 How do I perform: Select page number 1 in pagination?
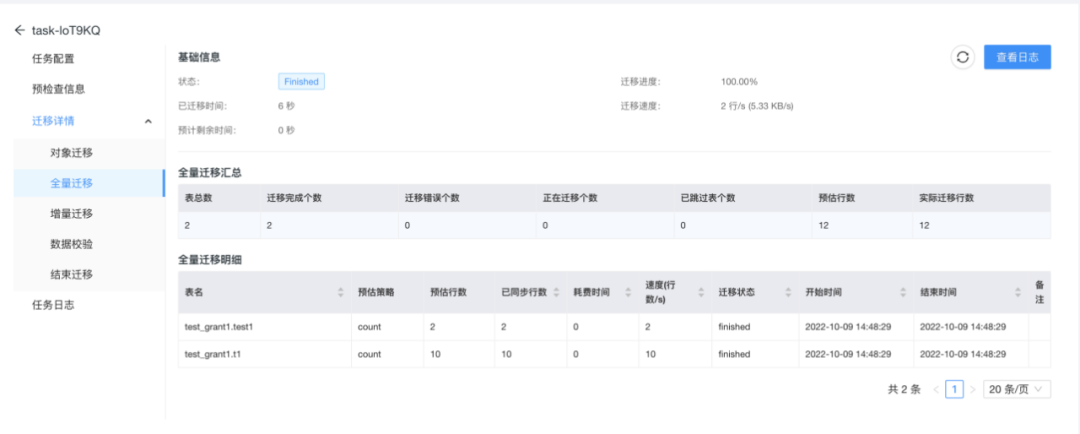pyautogui.click(x=954, y=390)
